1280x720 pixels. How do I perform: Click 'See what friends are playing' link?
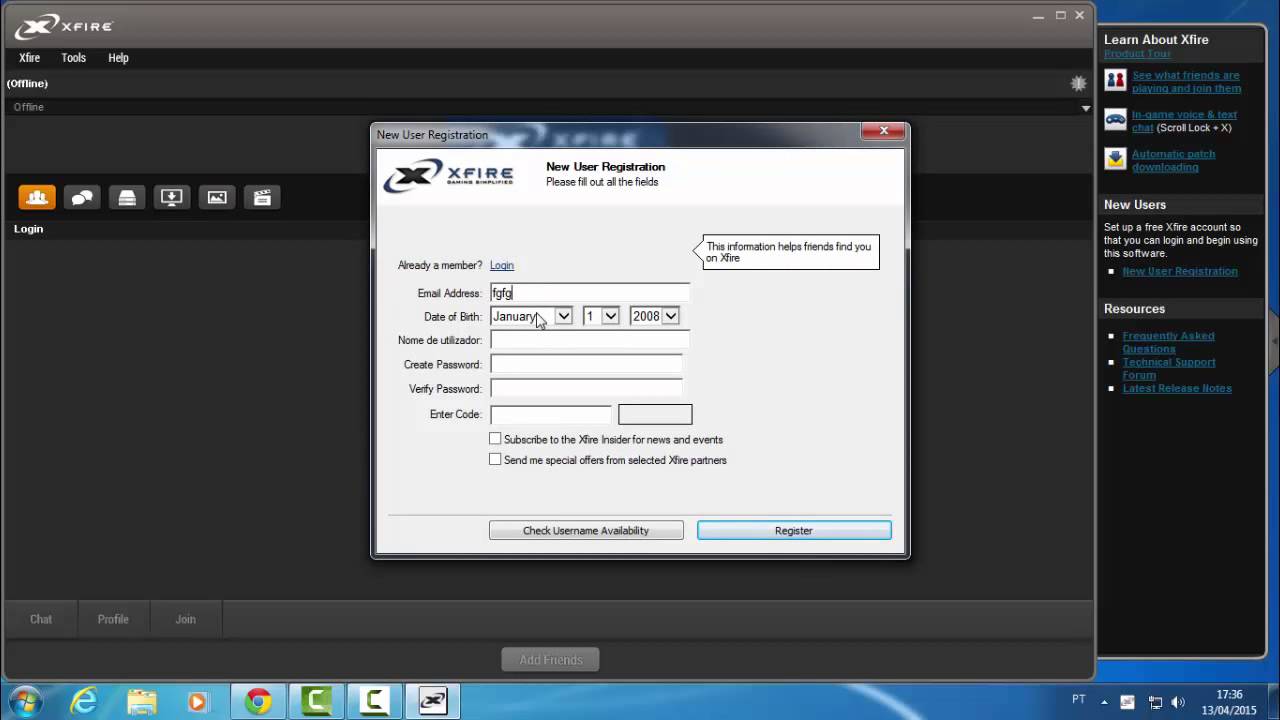1187,82
